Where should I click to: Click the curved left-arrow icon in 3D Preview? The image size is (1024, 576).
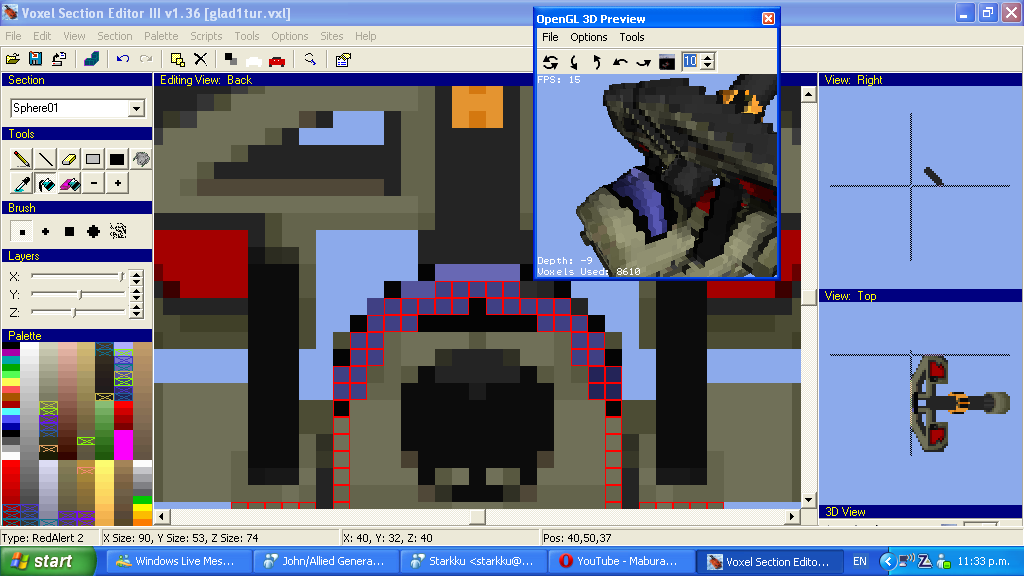(x=620, y=62)
